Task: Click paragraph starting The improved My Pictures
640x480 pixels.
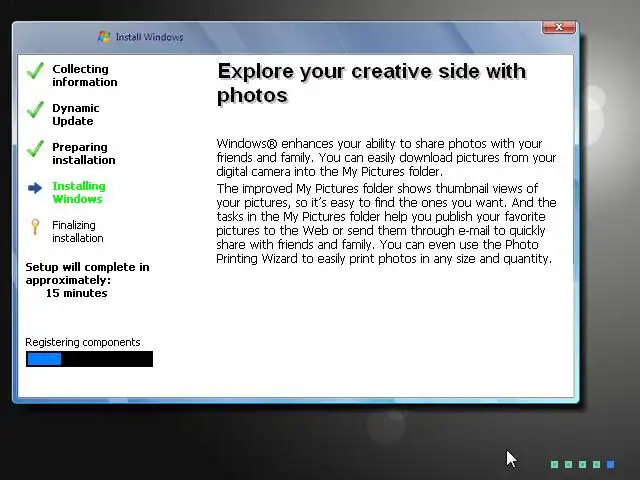Action: coord(386,224)
